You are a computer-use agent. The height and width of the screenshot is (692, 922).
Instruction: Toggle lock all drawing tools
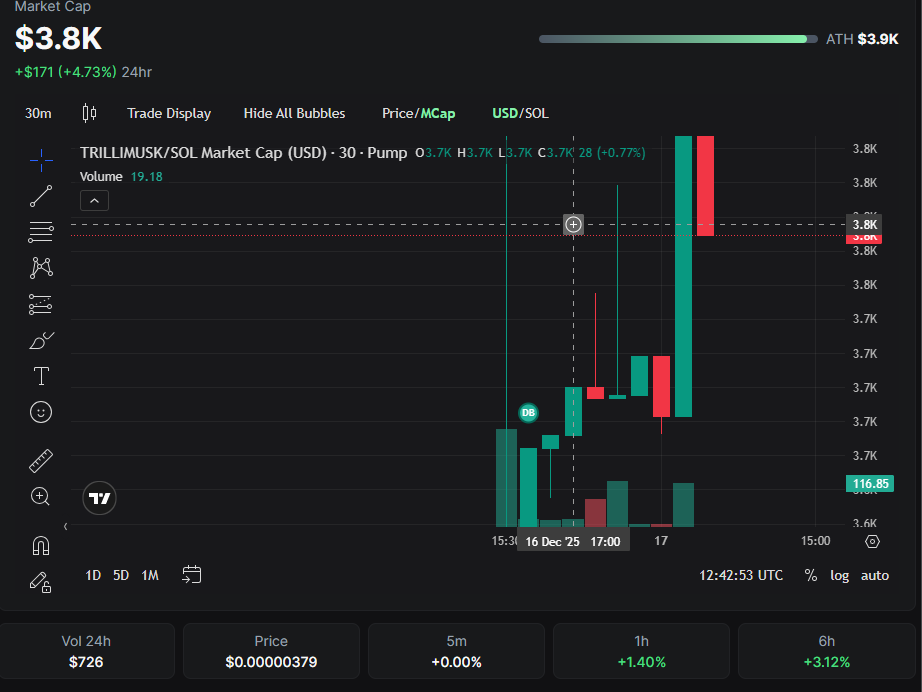click(41, 582)
